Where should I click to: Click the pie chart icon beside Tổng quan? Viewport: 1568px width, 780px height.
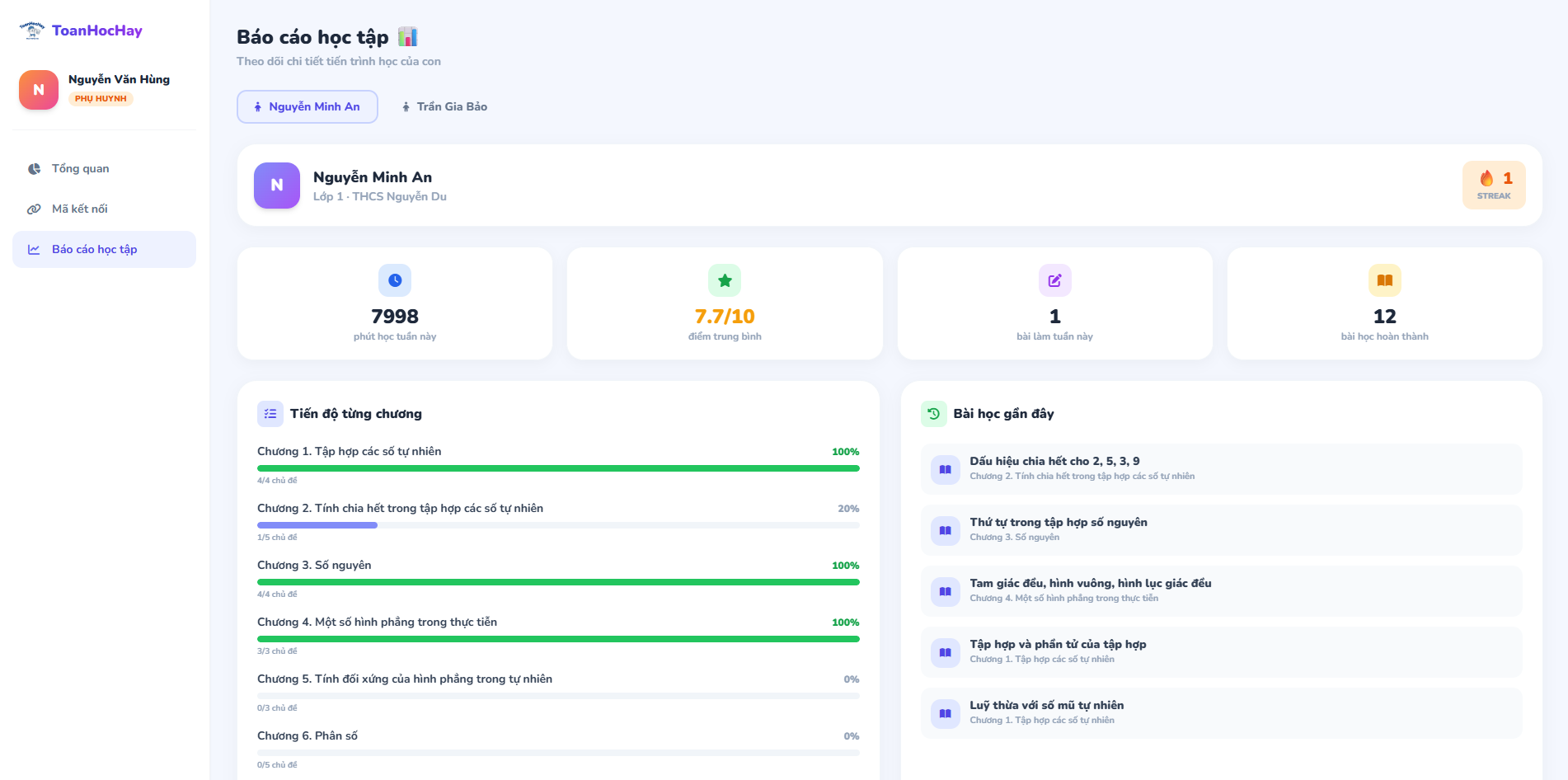[x=34, y=169]
